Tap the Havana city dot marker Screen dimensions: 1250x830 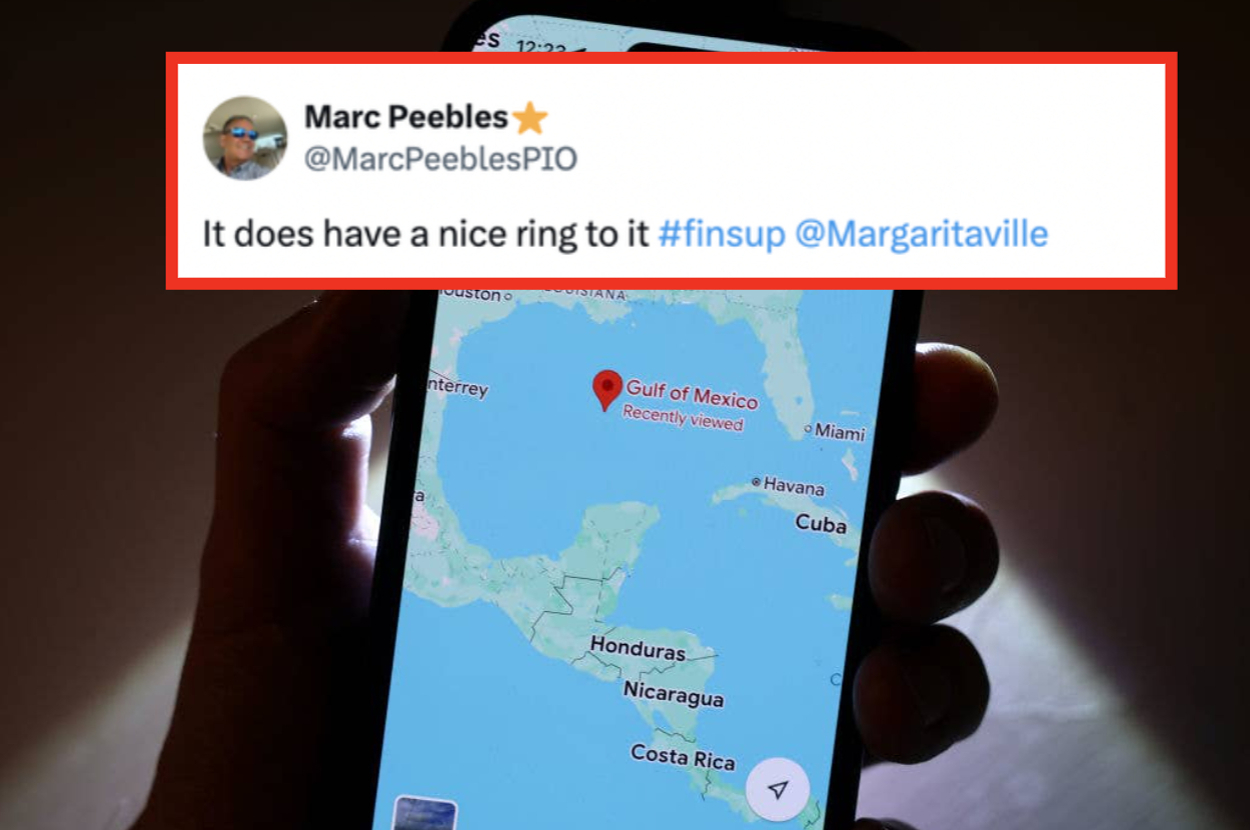point(756,482)
